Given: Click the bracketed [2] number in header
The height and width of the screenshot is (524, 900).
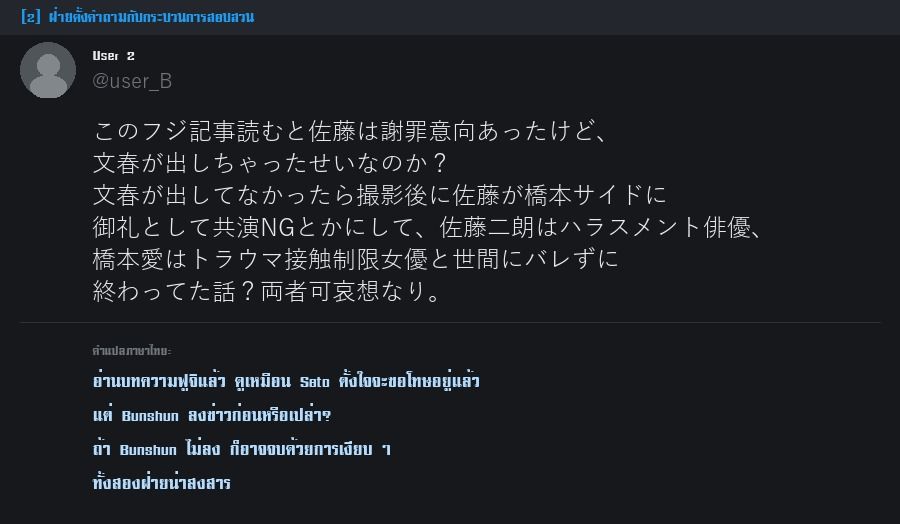Looking at the screenshot, I should [x=30, y=17].
